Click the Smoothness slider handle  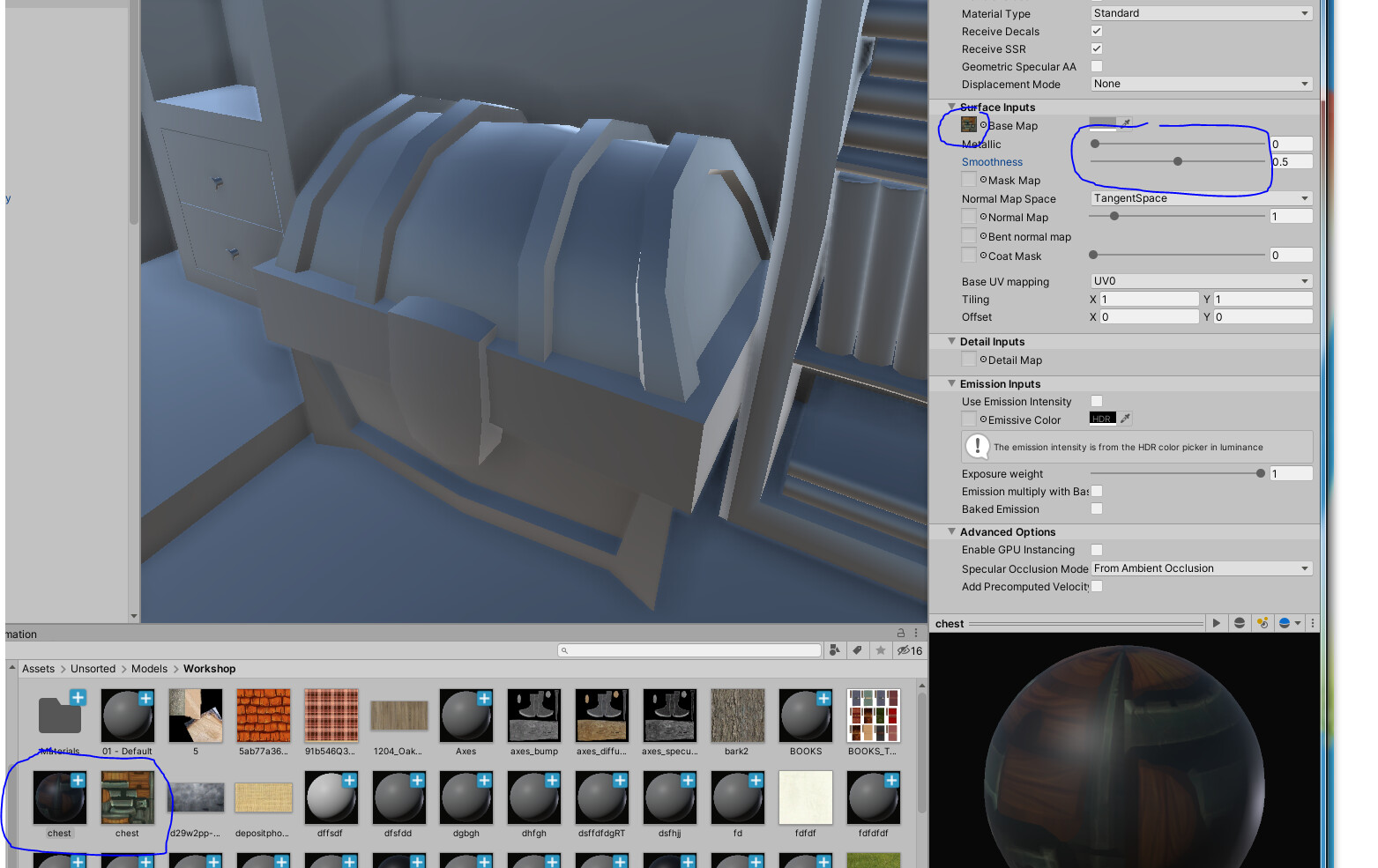(1179, 161)
